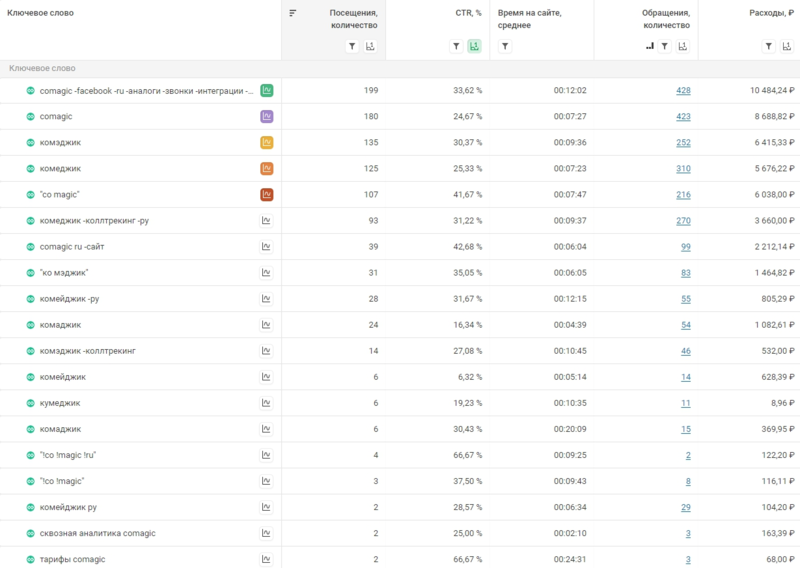This screenshot has width=800, height=568.
Task: Click the chart icon in the Обращения header
Action: [x=683, y=46]
